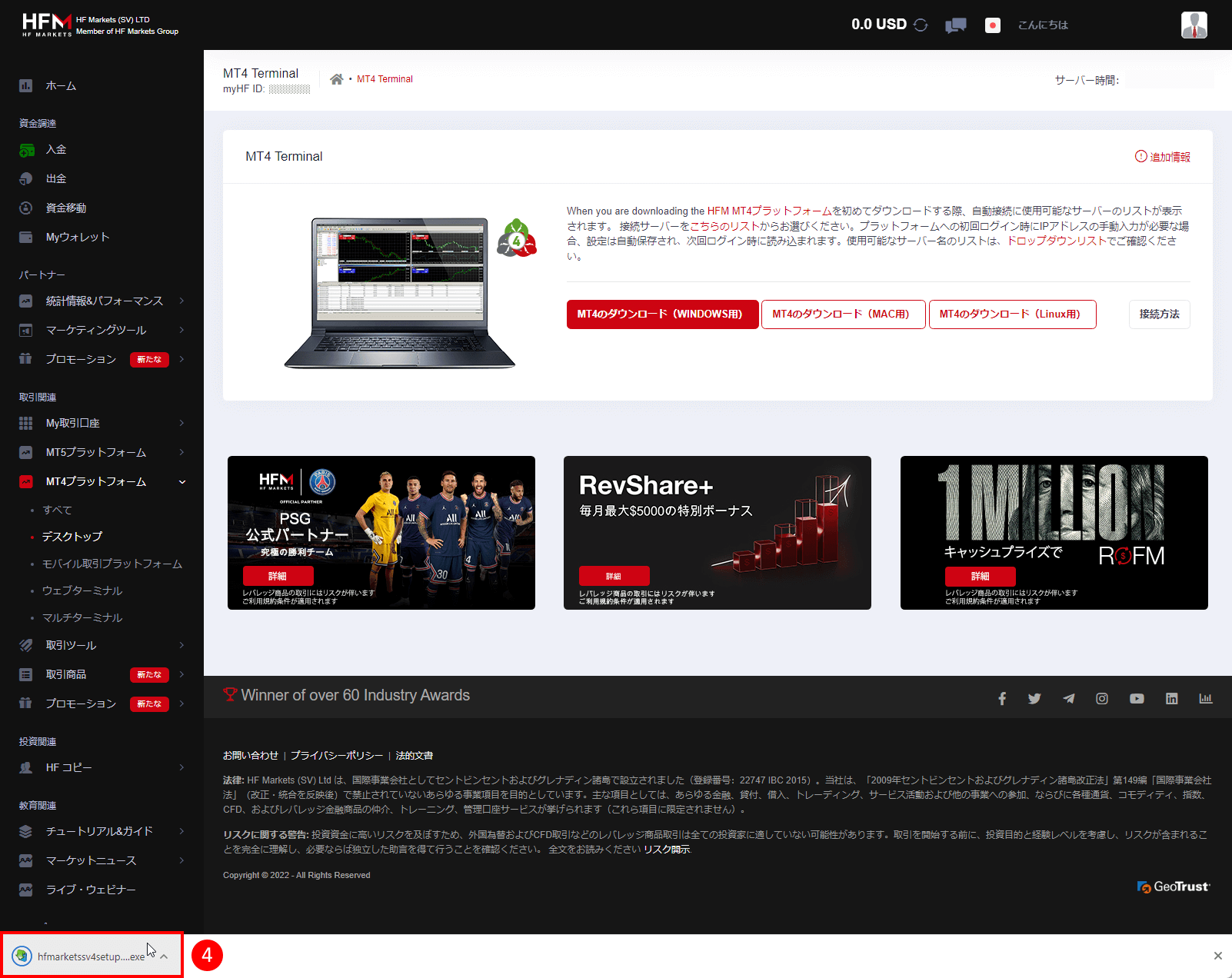Click the LinkedIn icon in the footer
Viewport: 1232px width, 978px height.
1171,698
